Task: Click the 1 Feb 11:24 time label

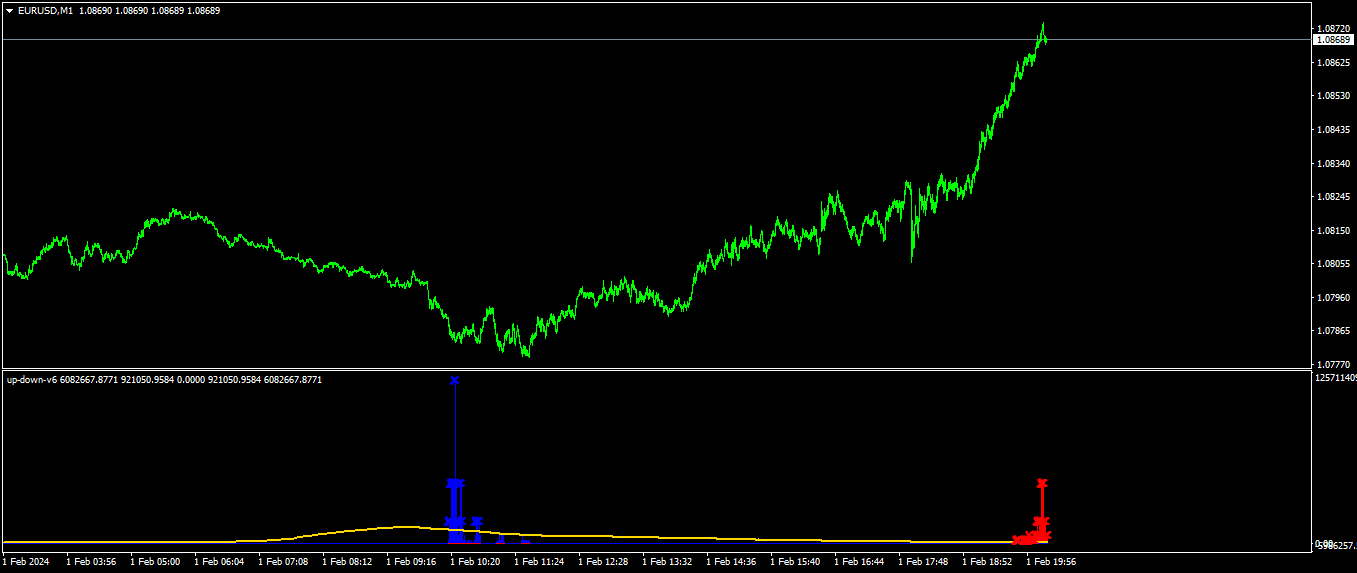Action: 539,562
